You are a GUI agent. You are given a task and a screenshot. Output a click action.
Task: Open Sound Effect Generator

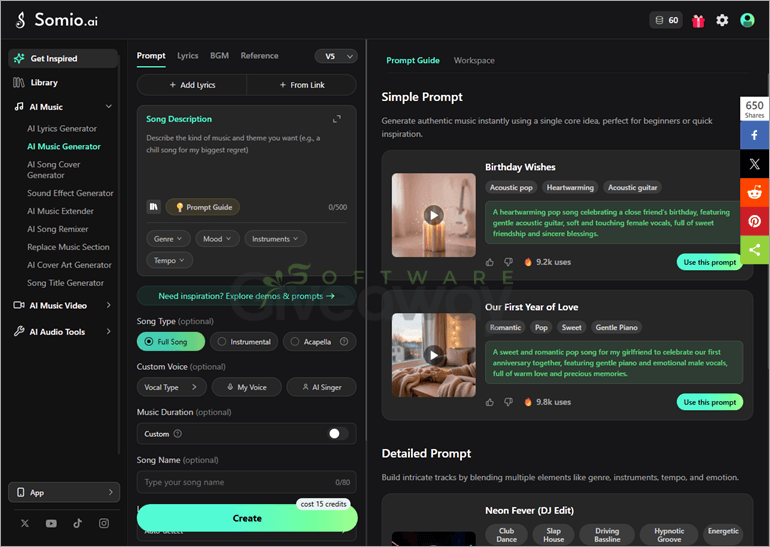(70, 193)
